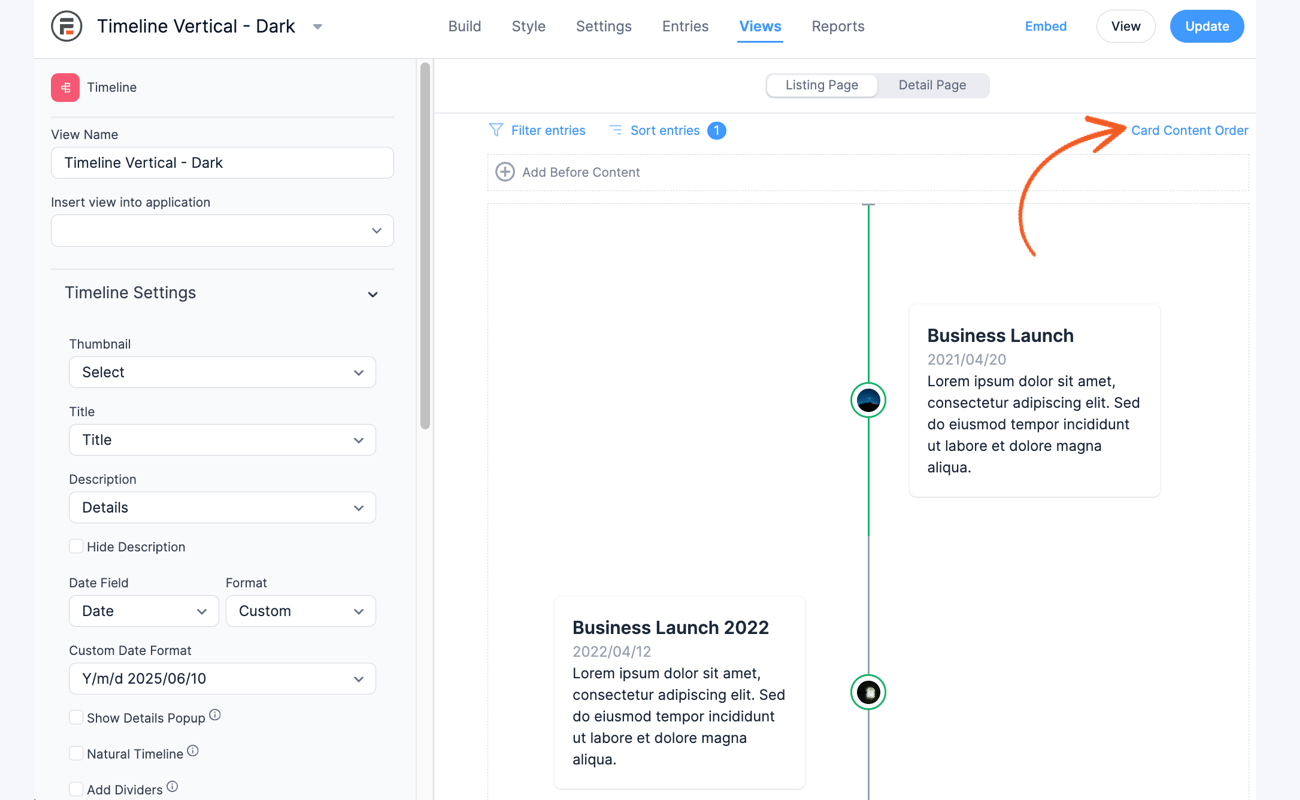Enable Hide Description
This screenshot has width=1300, height=800.
[x=76, y=546]
